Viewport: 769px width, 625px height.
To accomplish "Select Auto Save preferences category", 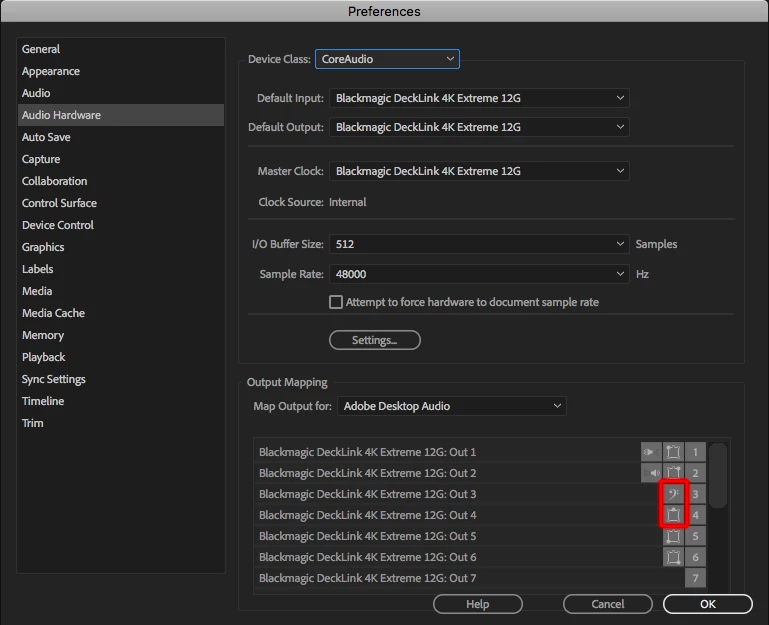I will point(121,137).
